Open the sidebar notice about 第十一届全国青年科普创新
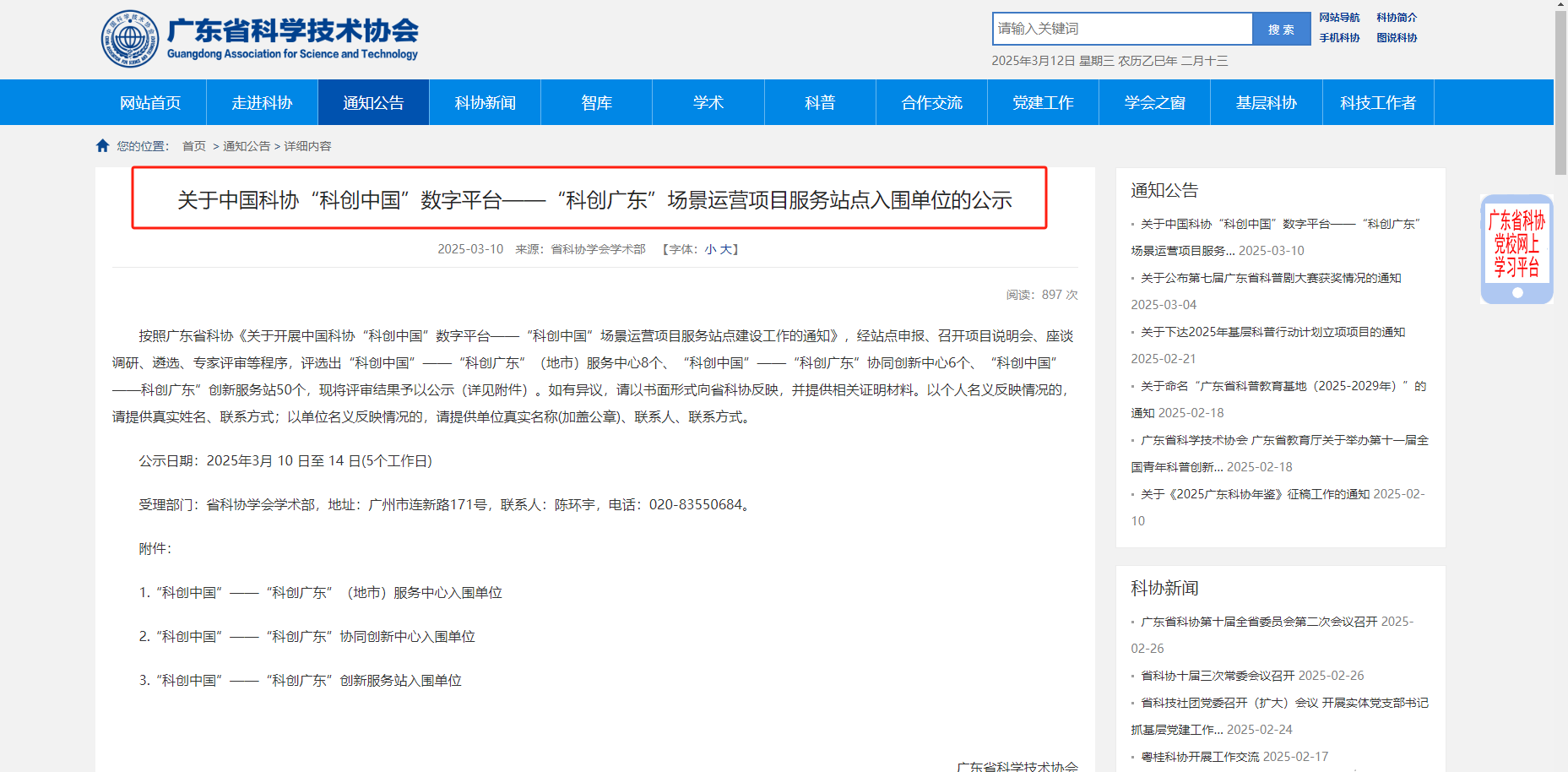Screen dimensions: 1568x772 tap(1280, 453)
